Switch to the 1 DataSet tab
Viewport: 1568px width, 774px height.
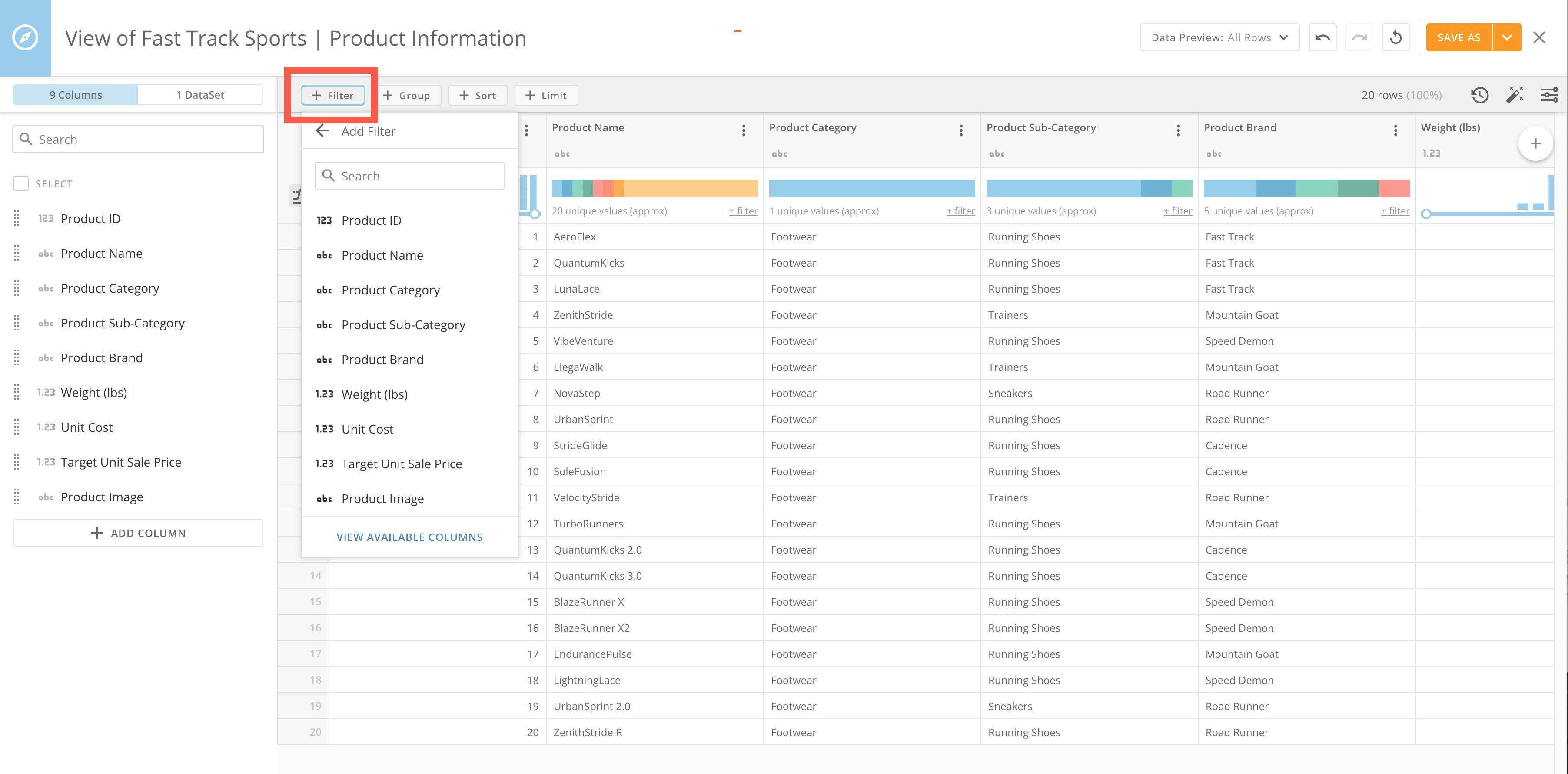click(199, 95)
